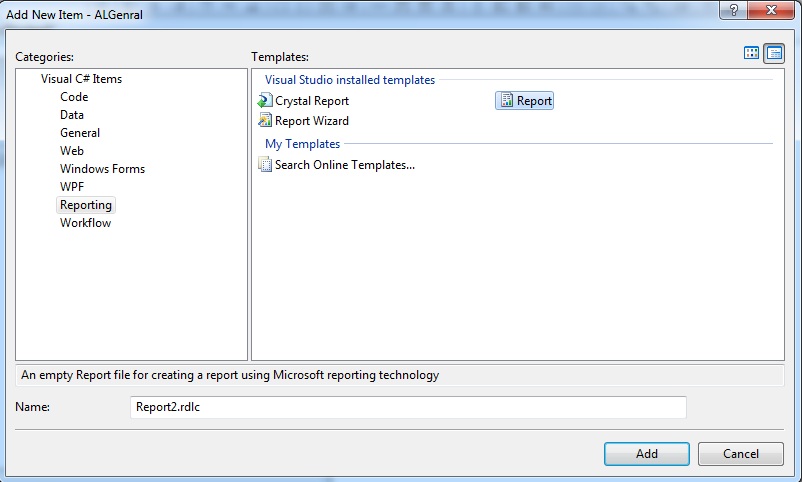The height and width of the screenshot is (482, 802).
Task: Click the dialog help question mark button
Action: coord(733,10)
